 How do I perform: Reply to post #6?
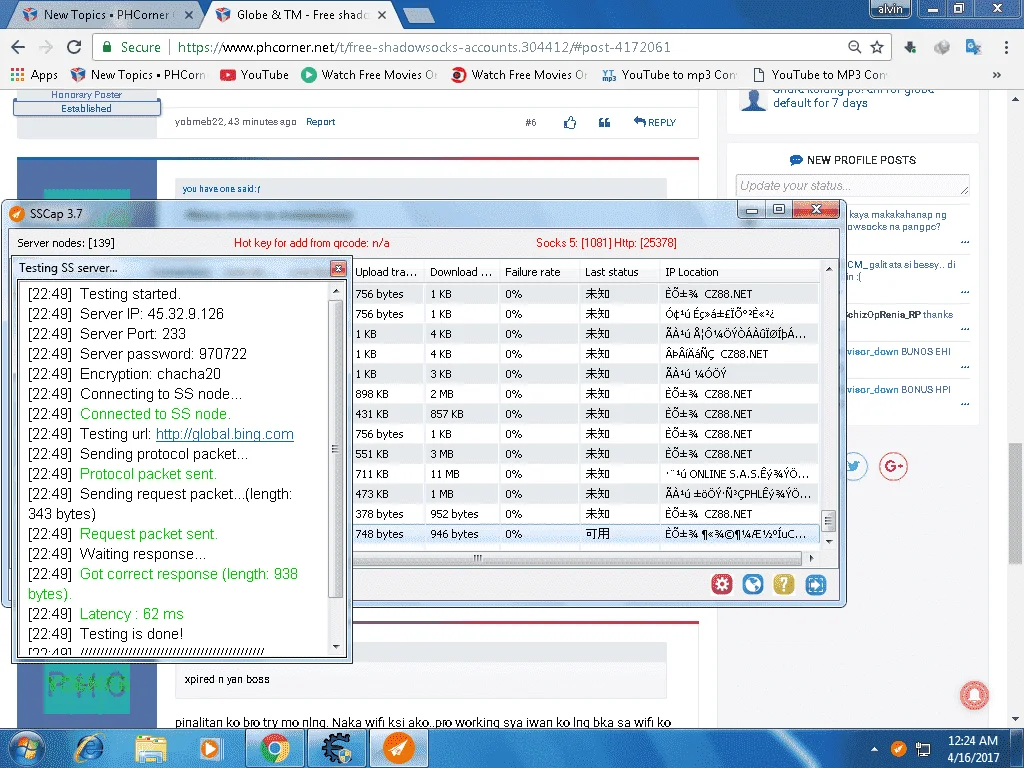point(654,122)
